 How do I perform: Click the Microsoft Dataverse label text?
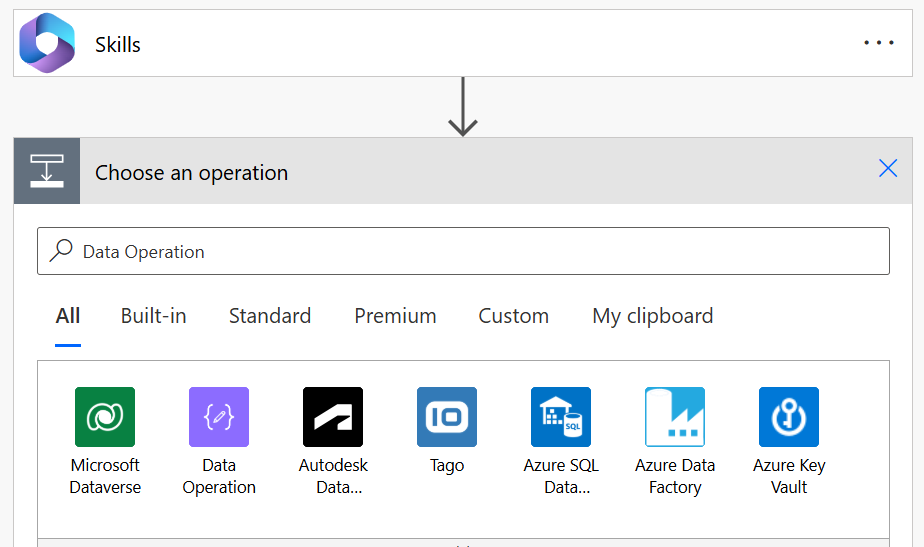pyautogui.click(x=105, y=476)
